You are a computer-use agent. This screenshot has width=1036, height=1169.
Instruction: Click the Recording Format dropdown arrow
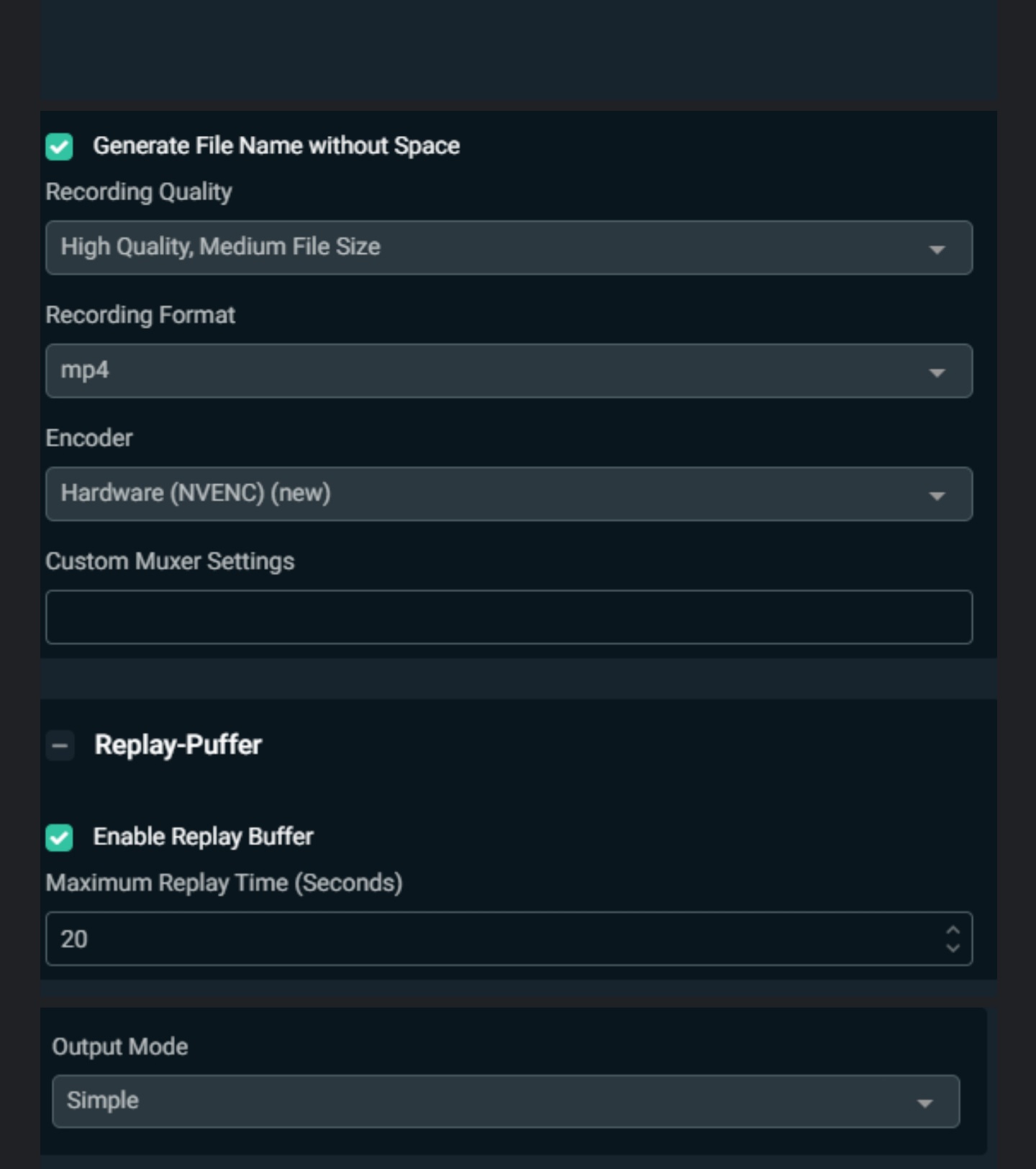coord(936,373)
